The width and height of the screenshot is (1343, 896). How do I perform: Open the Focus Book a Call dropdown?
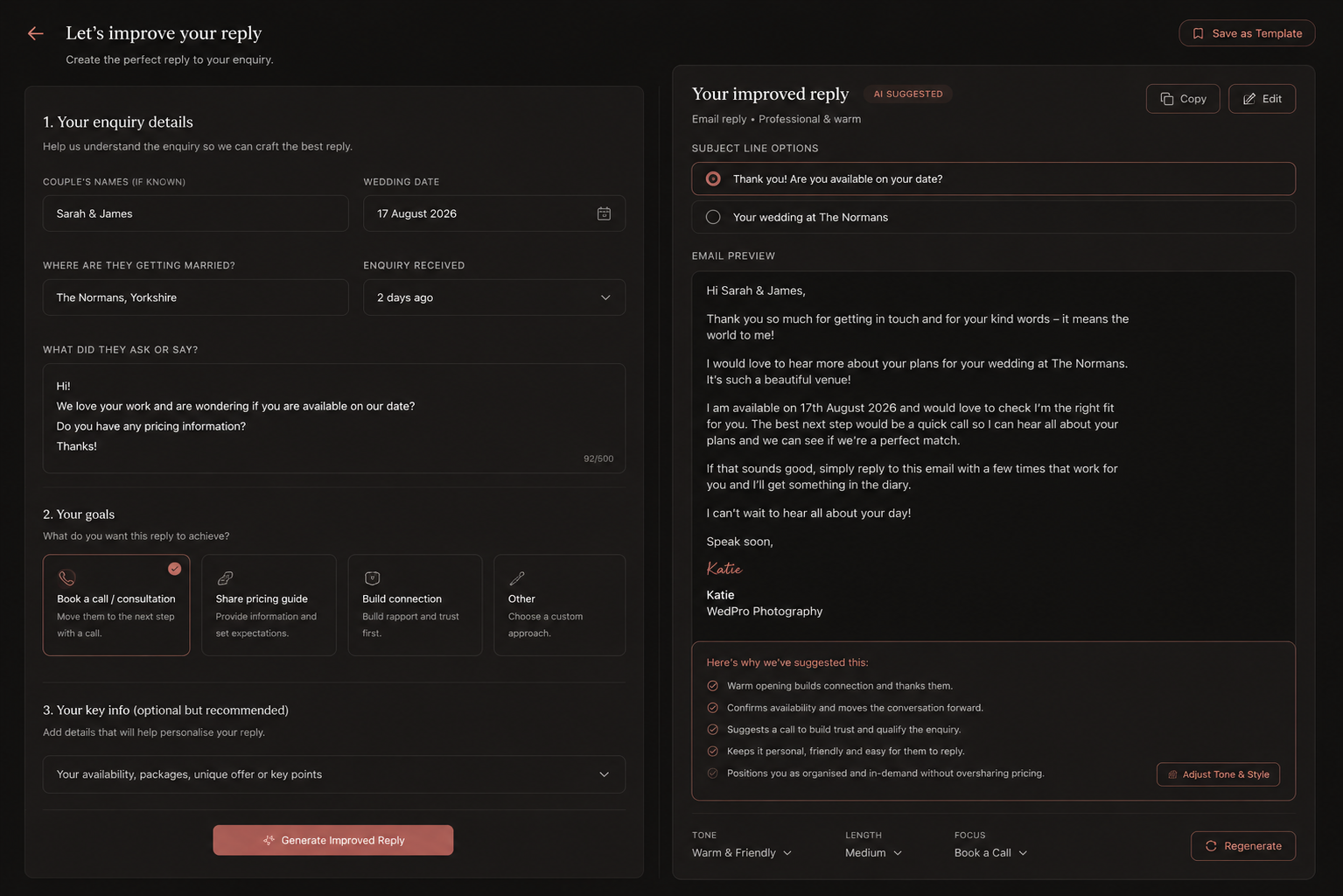[990, 852]
